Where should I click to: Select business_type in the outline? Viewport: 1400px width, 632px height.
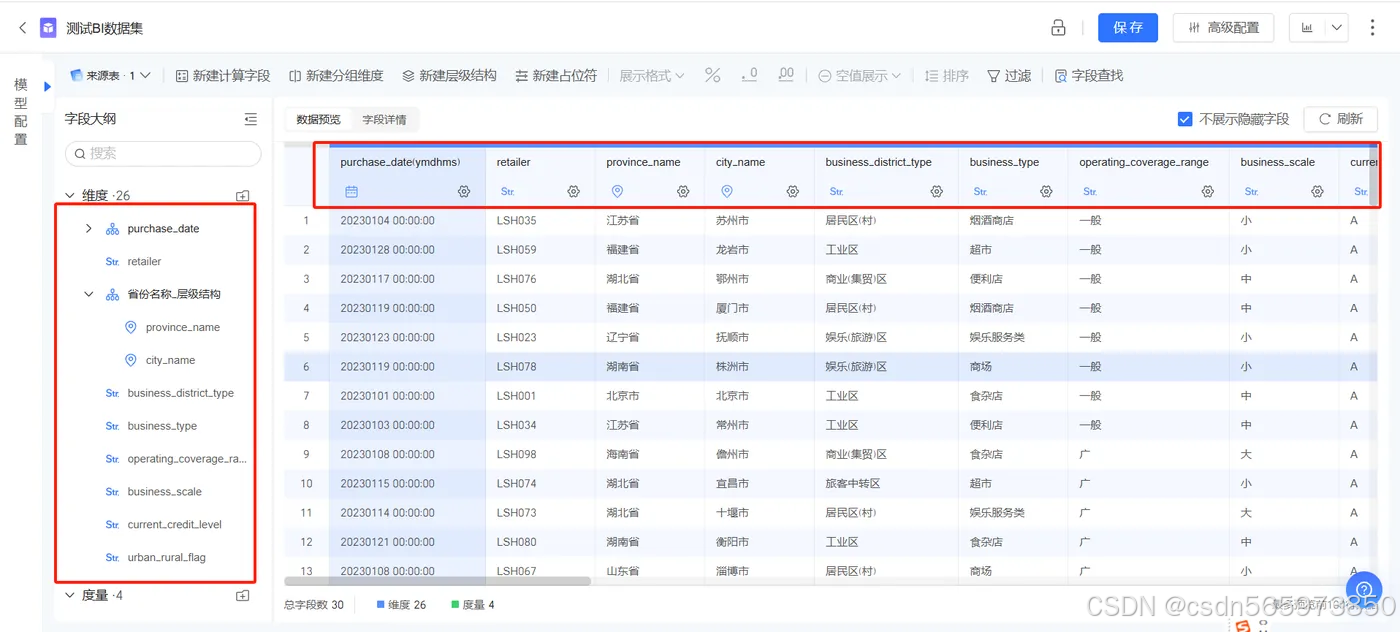(162, 427)
